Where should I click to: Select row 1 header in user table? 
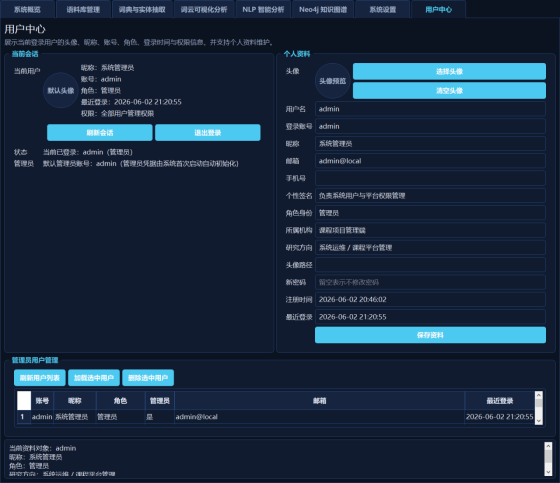pyautogui.click(x=24, y=417)
